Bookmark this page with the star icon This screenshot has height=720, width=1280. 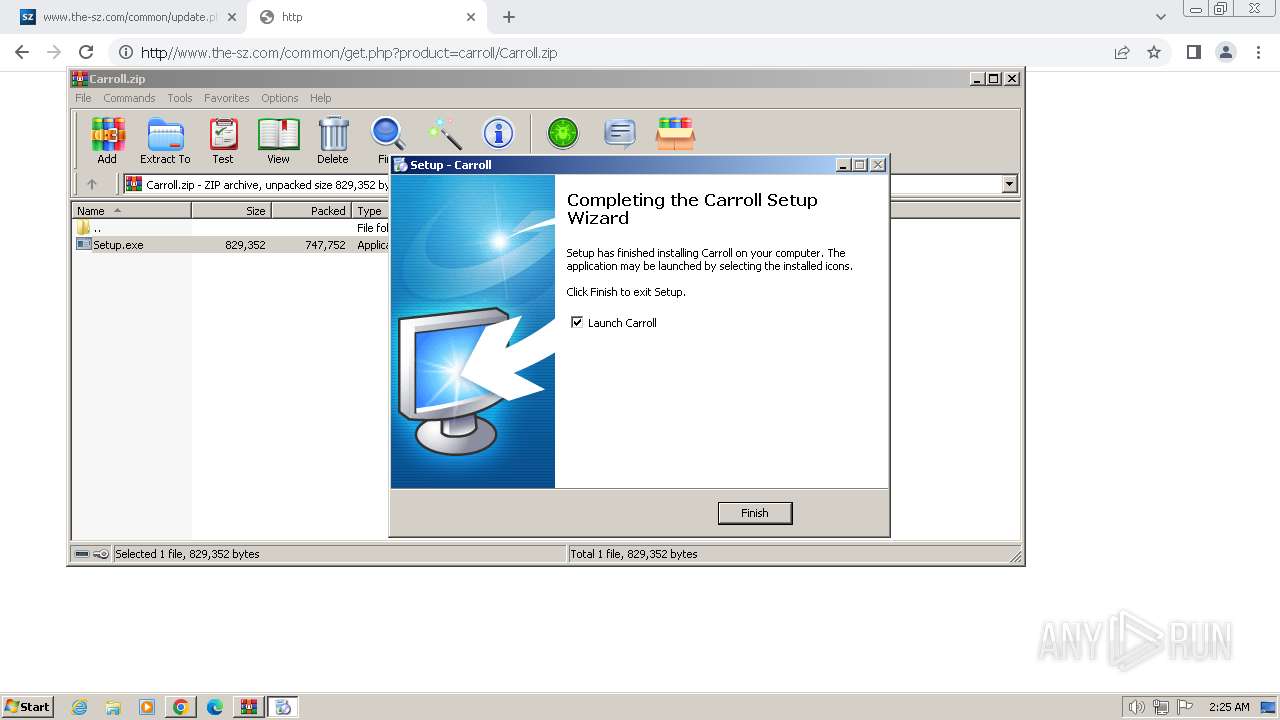tap(1154, 52)
